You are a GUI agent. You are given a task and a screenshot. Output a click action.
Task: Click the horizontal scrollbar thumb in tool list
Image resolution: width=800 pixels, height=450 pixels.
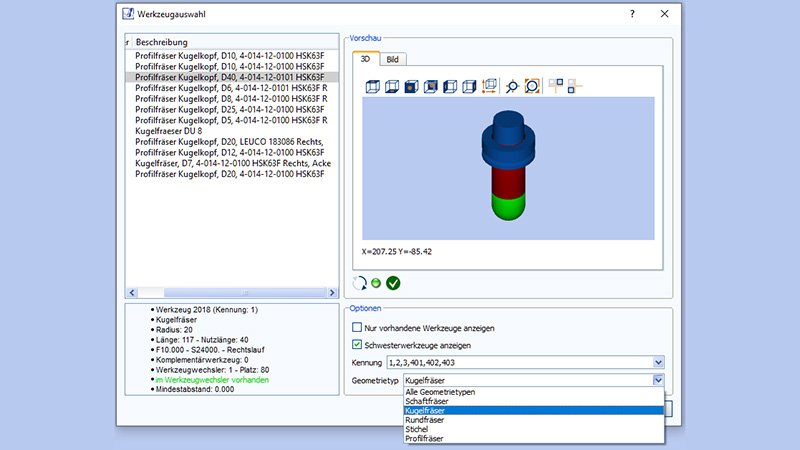[245, 292]
